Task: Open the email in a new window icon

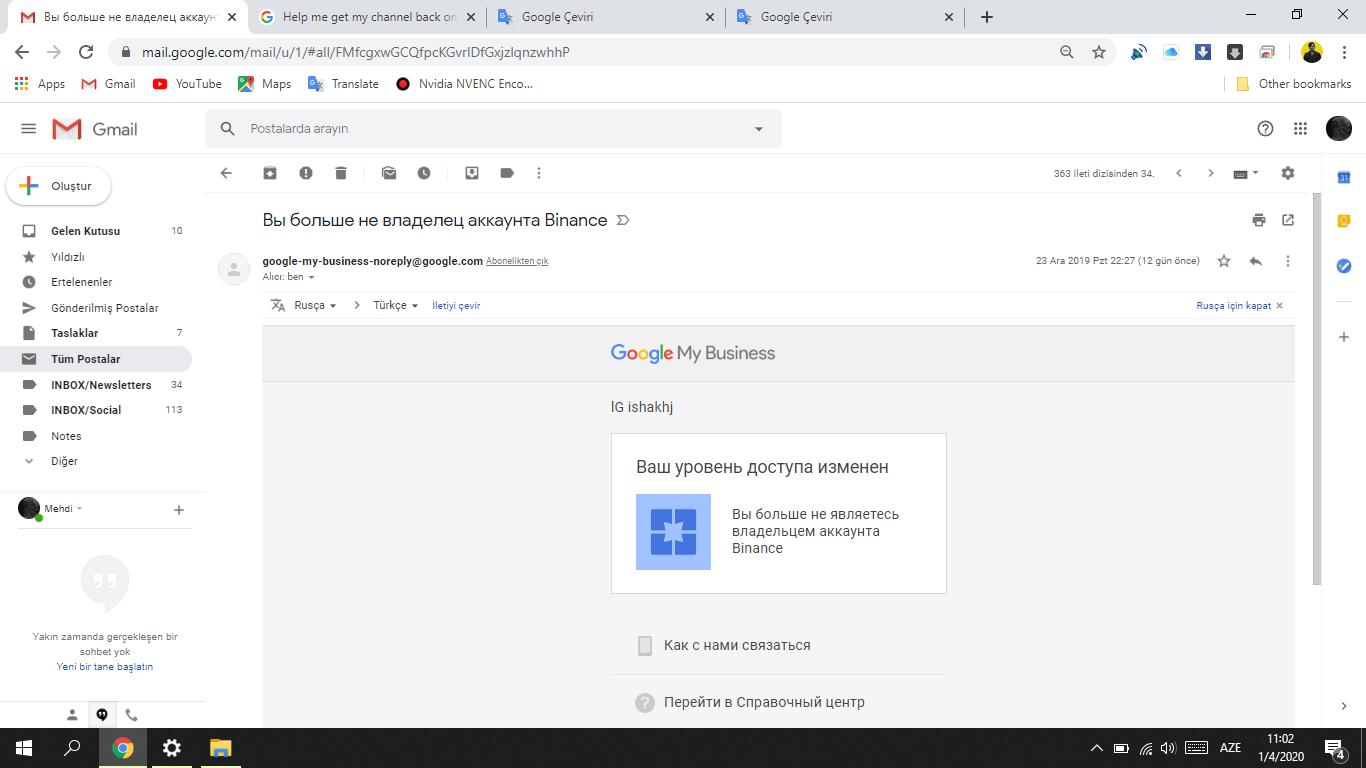Action: pos(1288,220)
